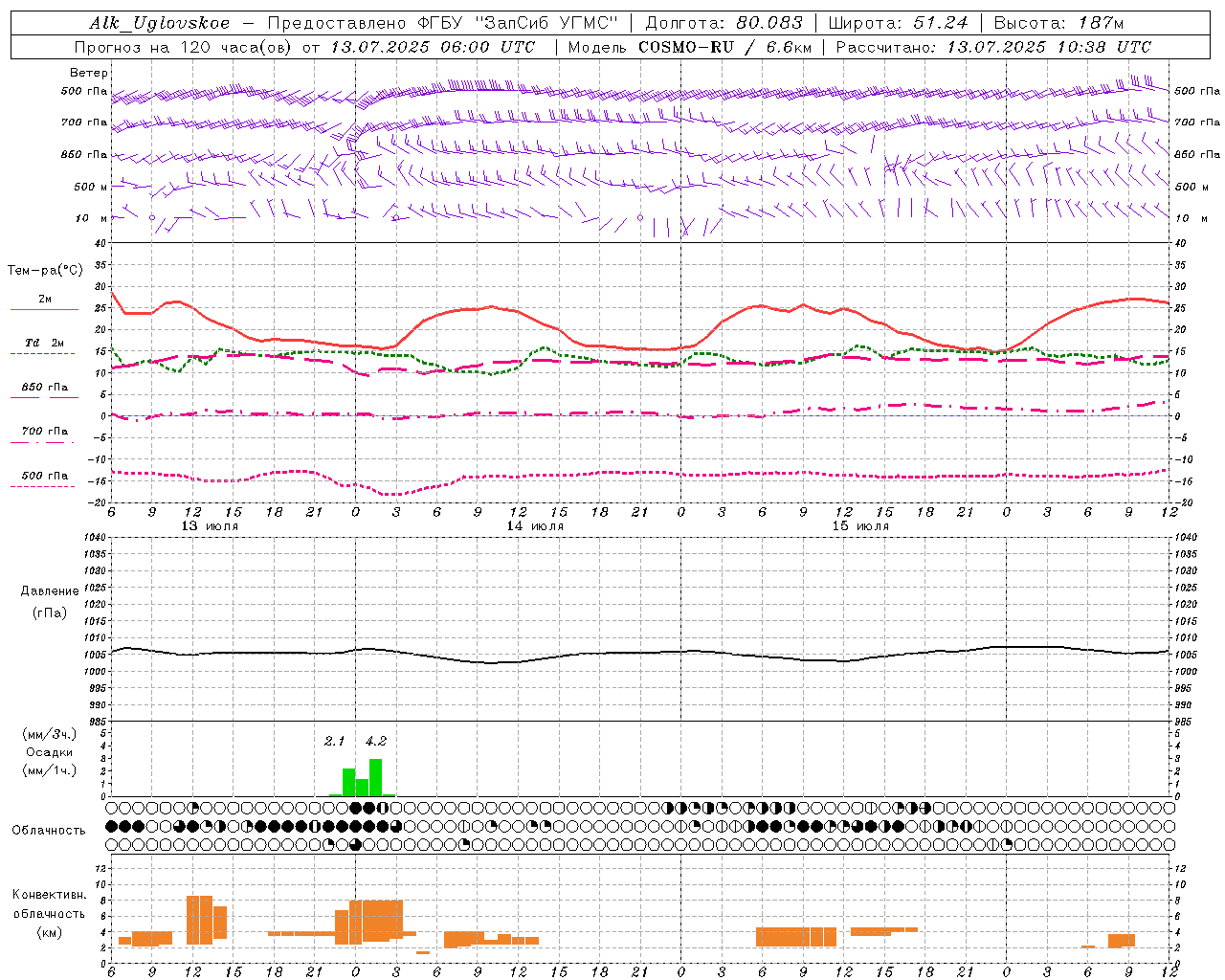Click the black surface pressure curve
The height and width of the screenshot is (980, 1225).
coord(641,653)
